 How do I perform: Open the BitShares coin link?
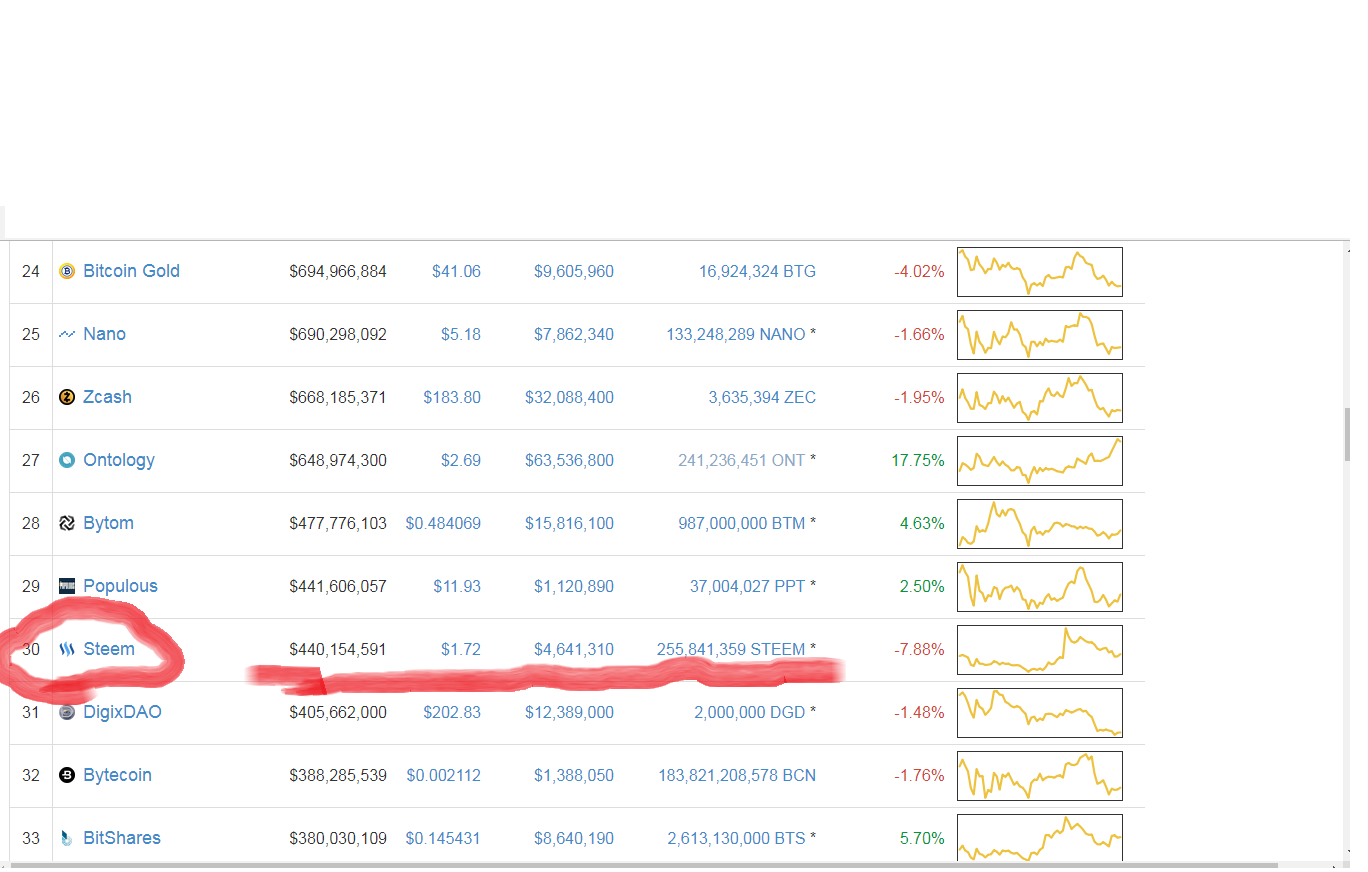coord(122,838)
